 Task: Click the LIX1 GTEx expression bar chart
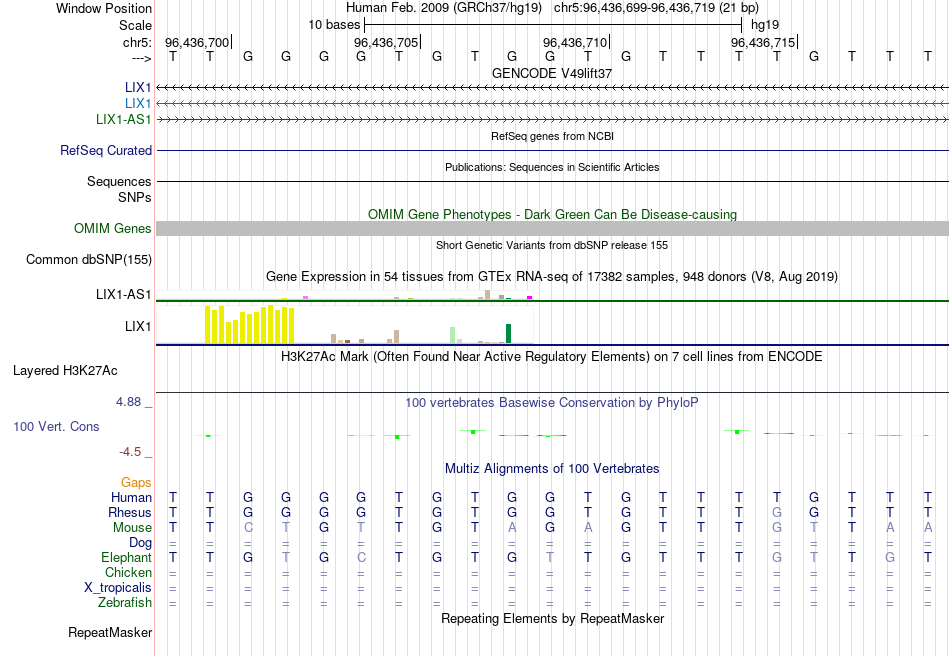pyautogui.click(x=345, y=325)
